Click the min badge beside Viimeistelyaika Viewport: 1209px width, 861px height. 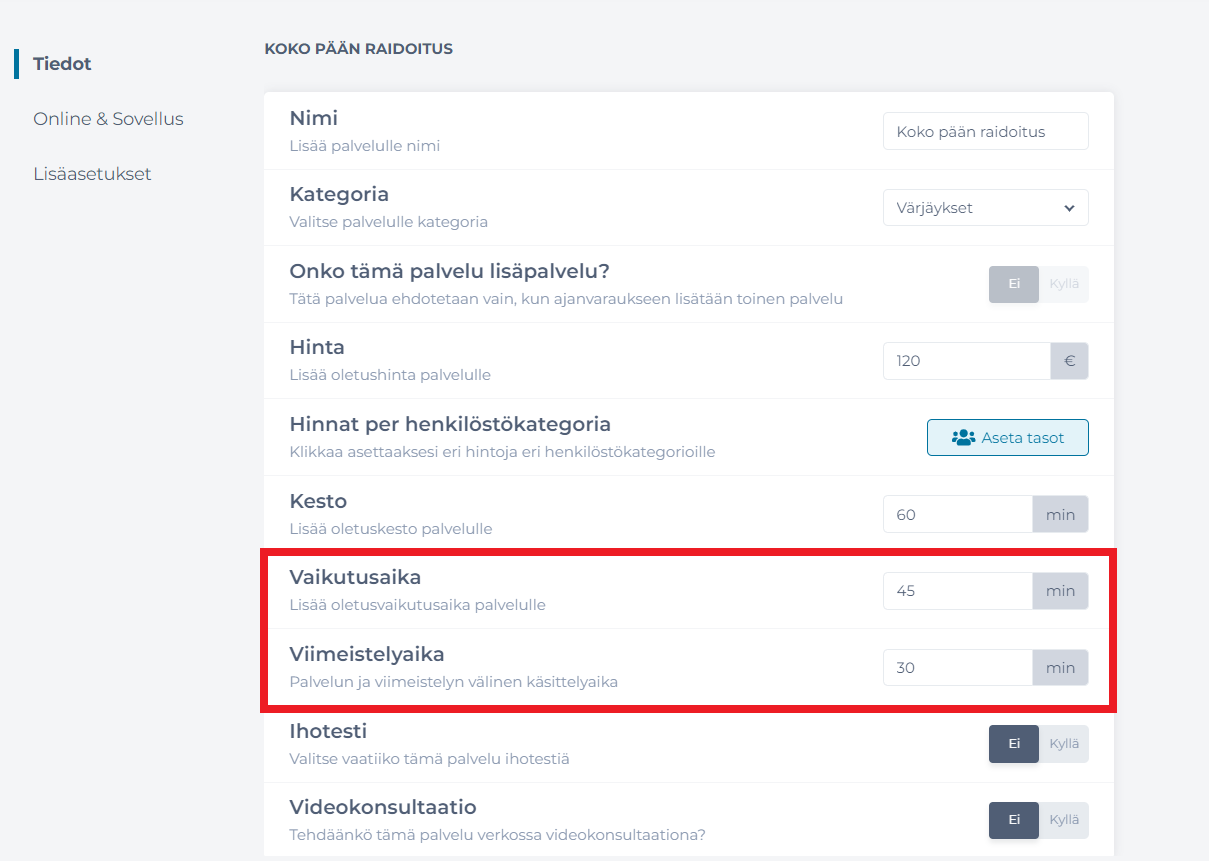tap(1060, 667)
